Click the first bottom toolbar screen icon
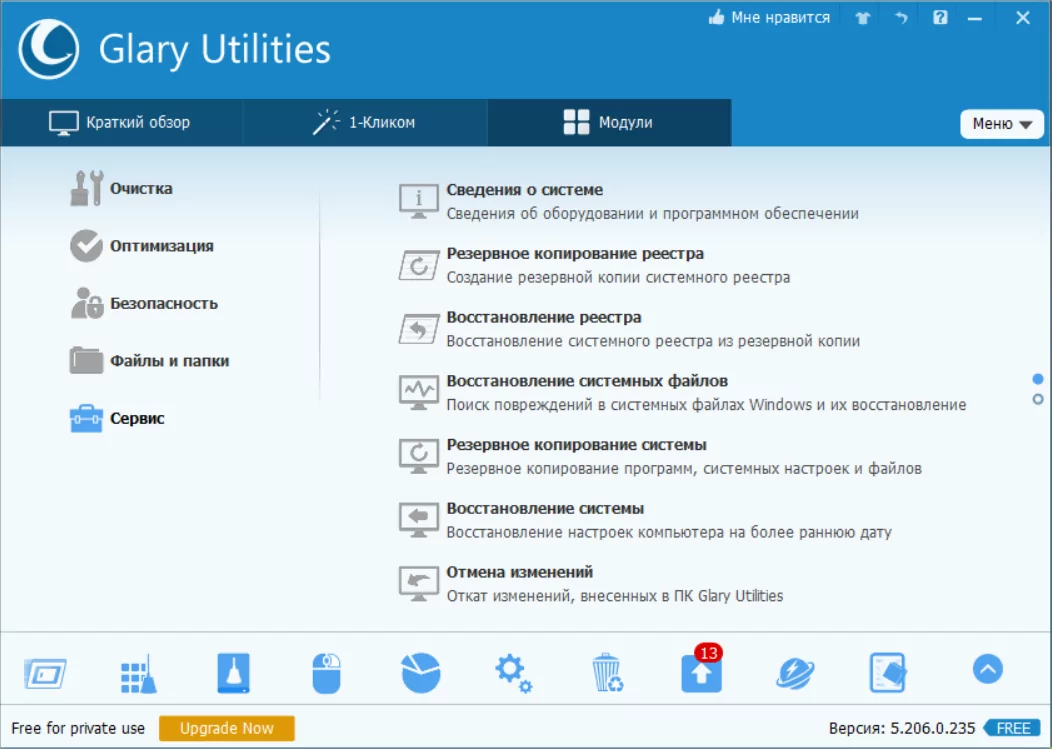1052x749 pixels. tap(46, 673)
